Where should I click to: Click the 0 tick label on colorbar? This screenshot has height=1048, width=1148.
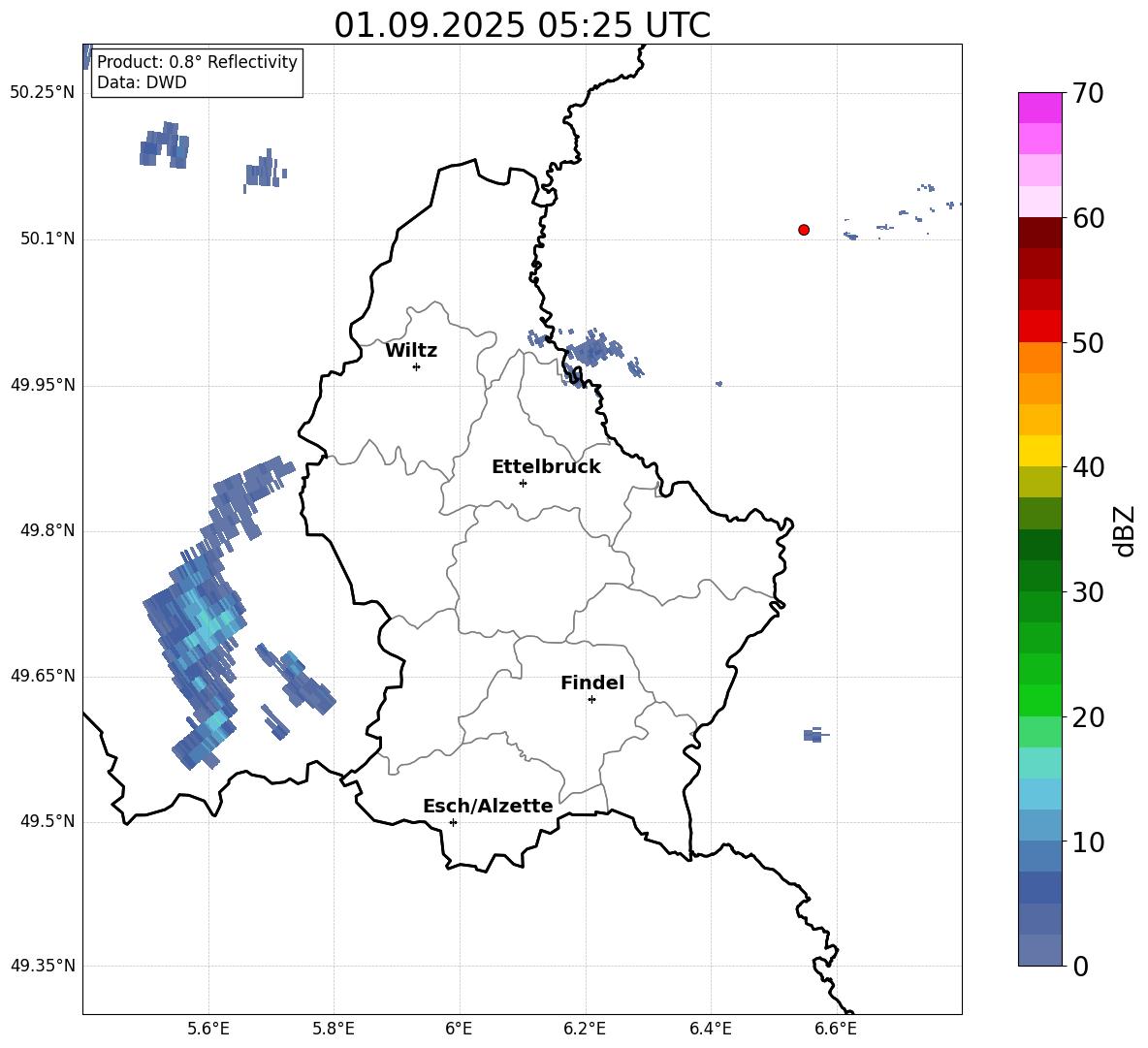tap(1080, 967)
